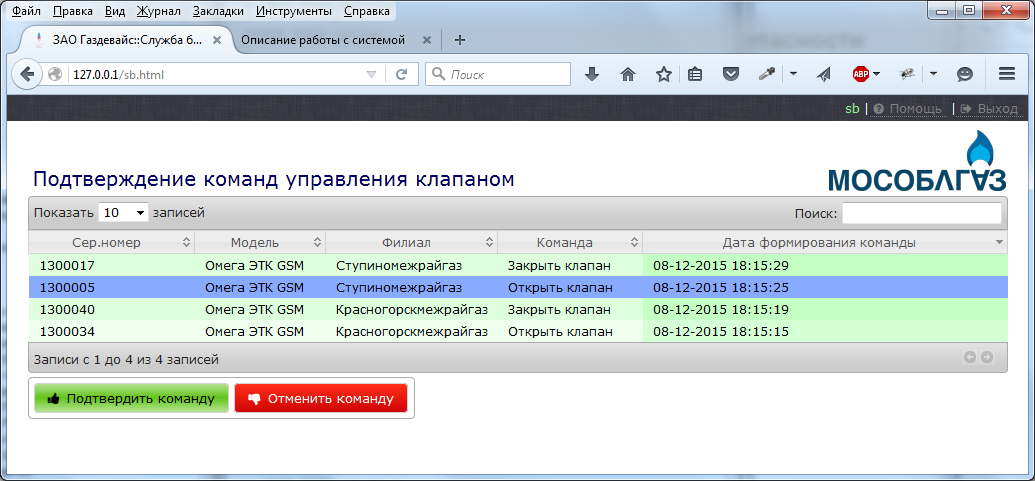Expand the eyedropper tool dropdown arrow

pyautogui.click(x=793, y=74)
